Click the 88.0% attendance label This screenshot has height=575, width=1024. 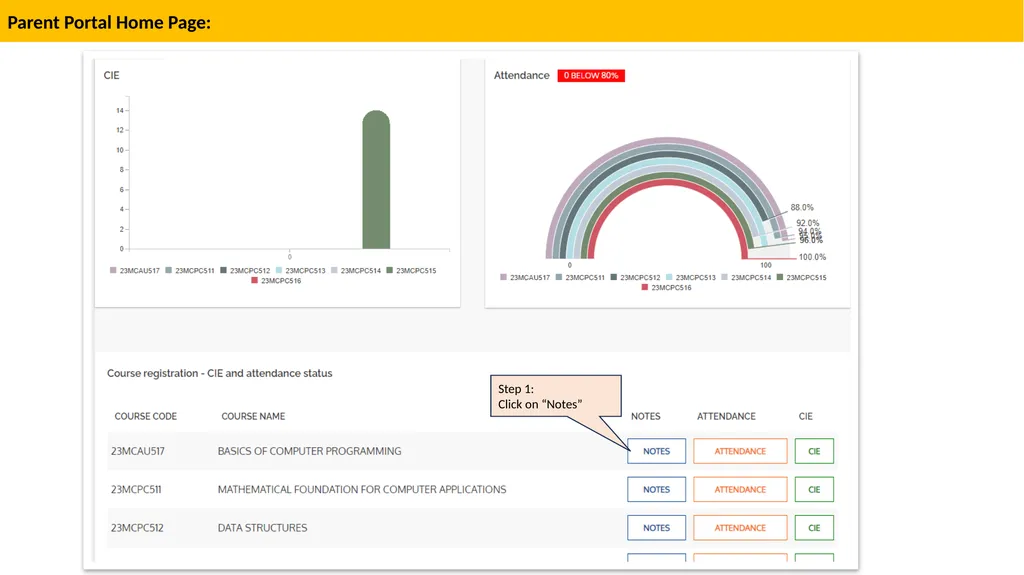(802, 208)
